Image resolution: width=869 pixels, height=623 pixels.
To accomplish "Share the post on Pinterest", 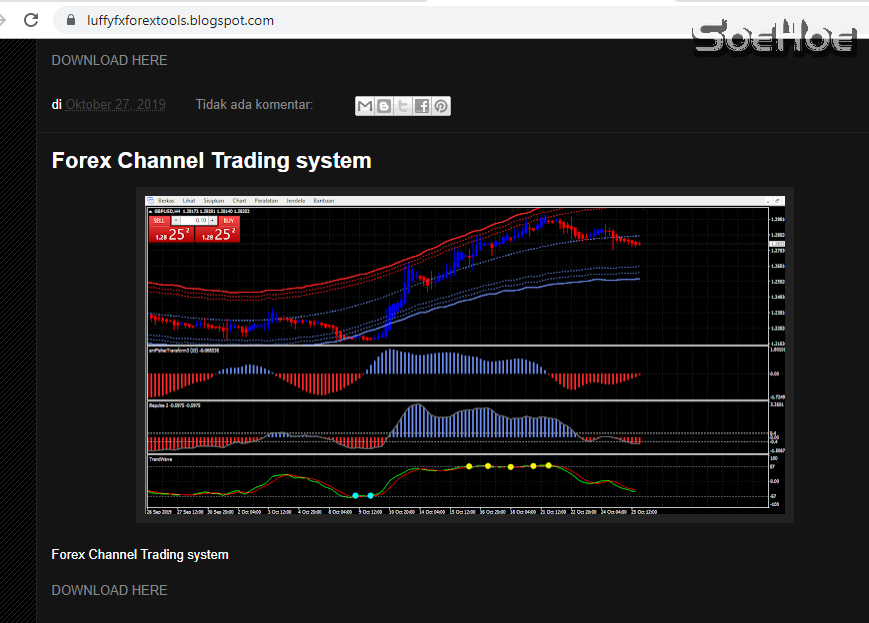I will tap(440, 105).
